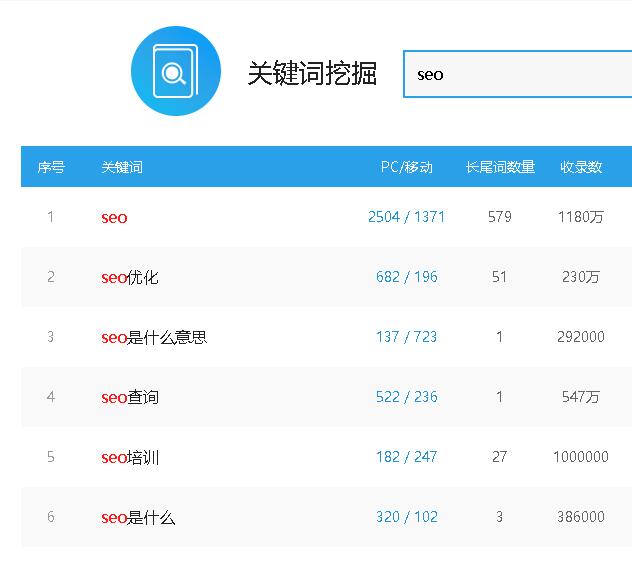This screenshot has width=632, height=561.
Task: Click the 收录数 column header
Action: pos(581,167)
